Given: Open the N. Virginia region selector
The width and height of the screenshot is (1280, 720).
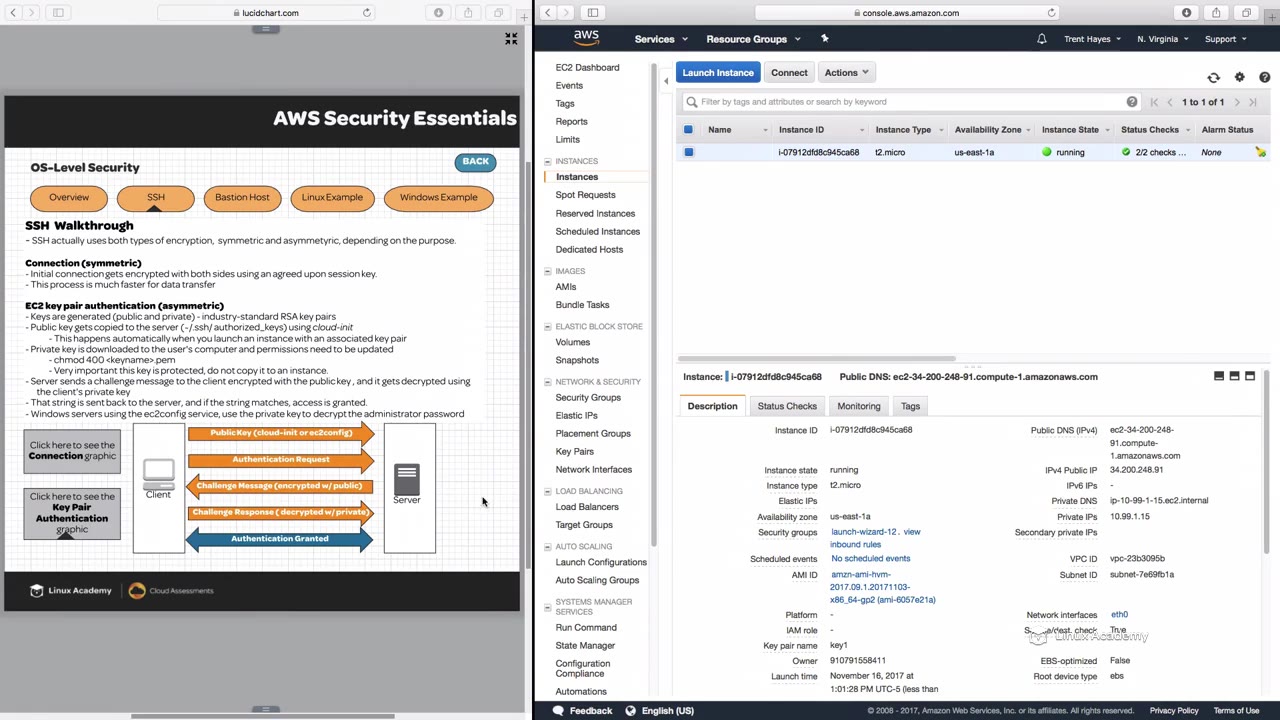Looking at the screenshot, I should 1162,39.
